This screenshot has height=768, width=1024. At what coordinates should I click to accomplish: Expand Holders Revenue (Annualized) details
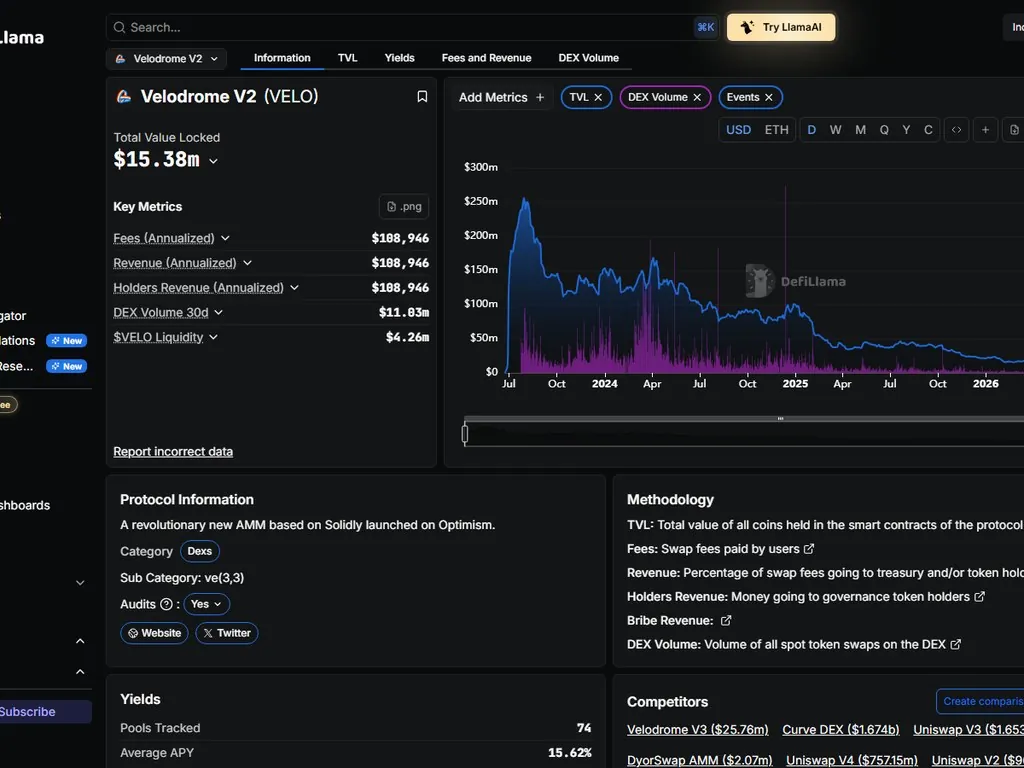(x=295, y=288)
